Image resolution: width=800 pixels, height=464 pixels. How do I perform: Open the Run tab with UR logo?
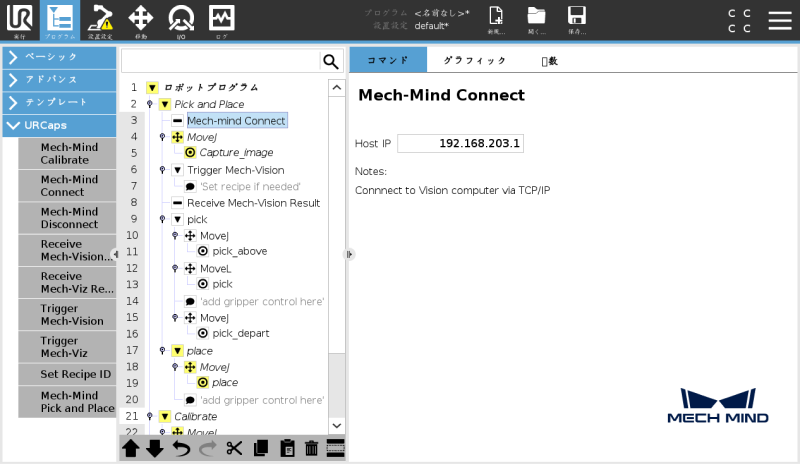coord(19,20)
